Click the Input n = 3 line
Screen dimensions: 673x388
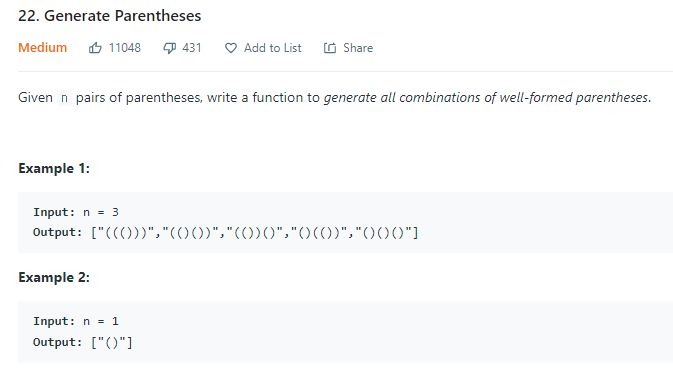(76, 212)
